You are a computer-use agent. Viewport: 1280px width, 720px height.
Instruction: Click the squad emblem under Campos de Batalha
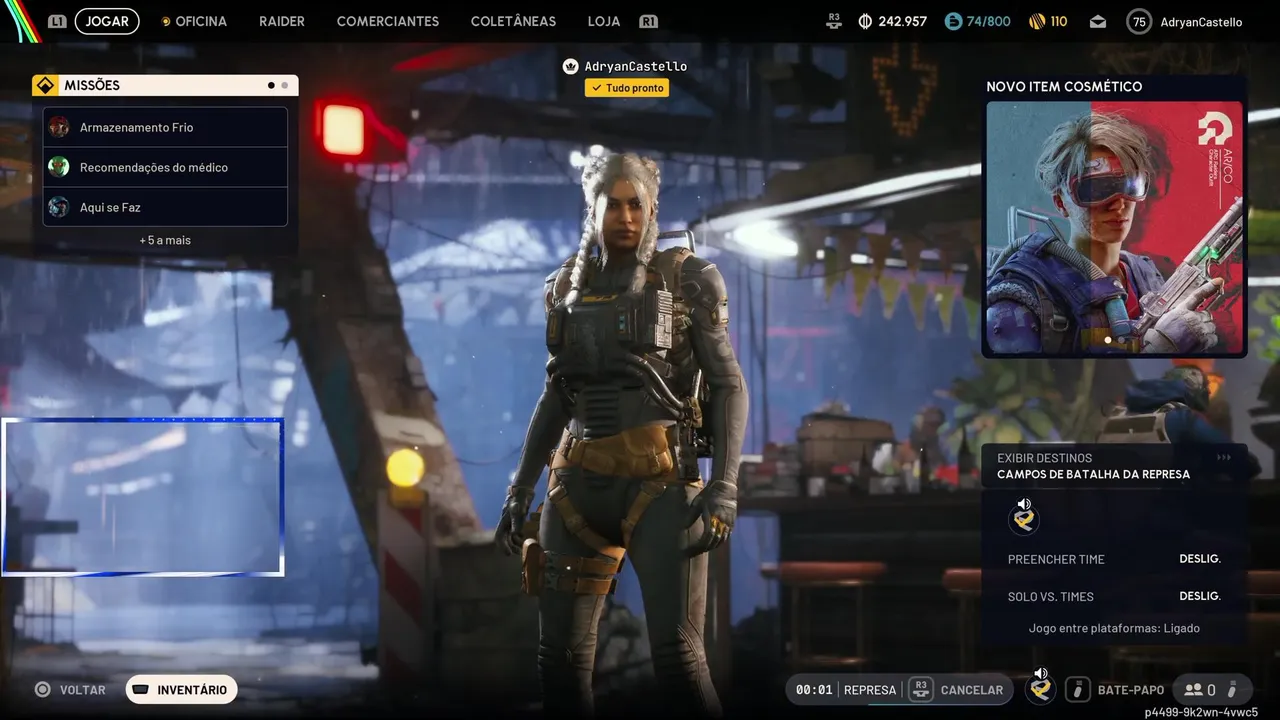point(1023,518)
